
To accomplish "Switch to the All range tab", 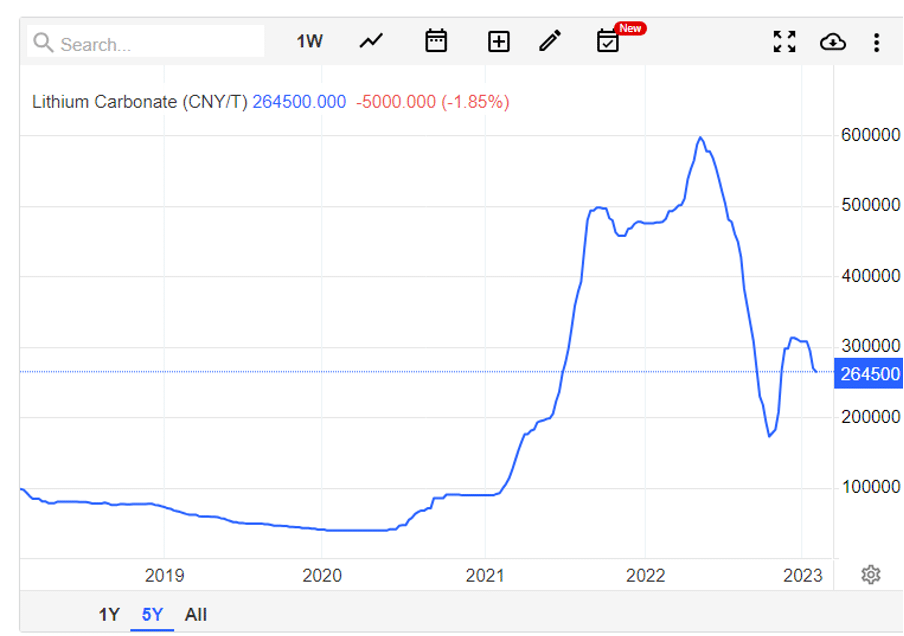I will pos(195,615).
